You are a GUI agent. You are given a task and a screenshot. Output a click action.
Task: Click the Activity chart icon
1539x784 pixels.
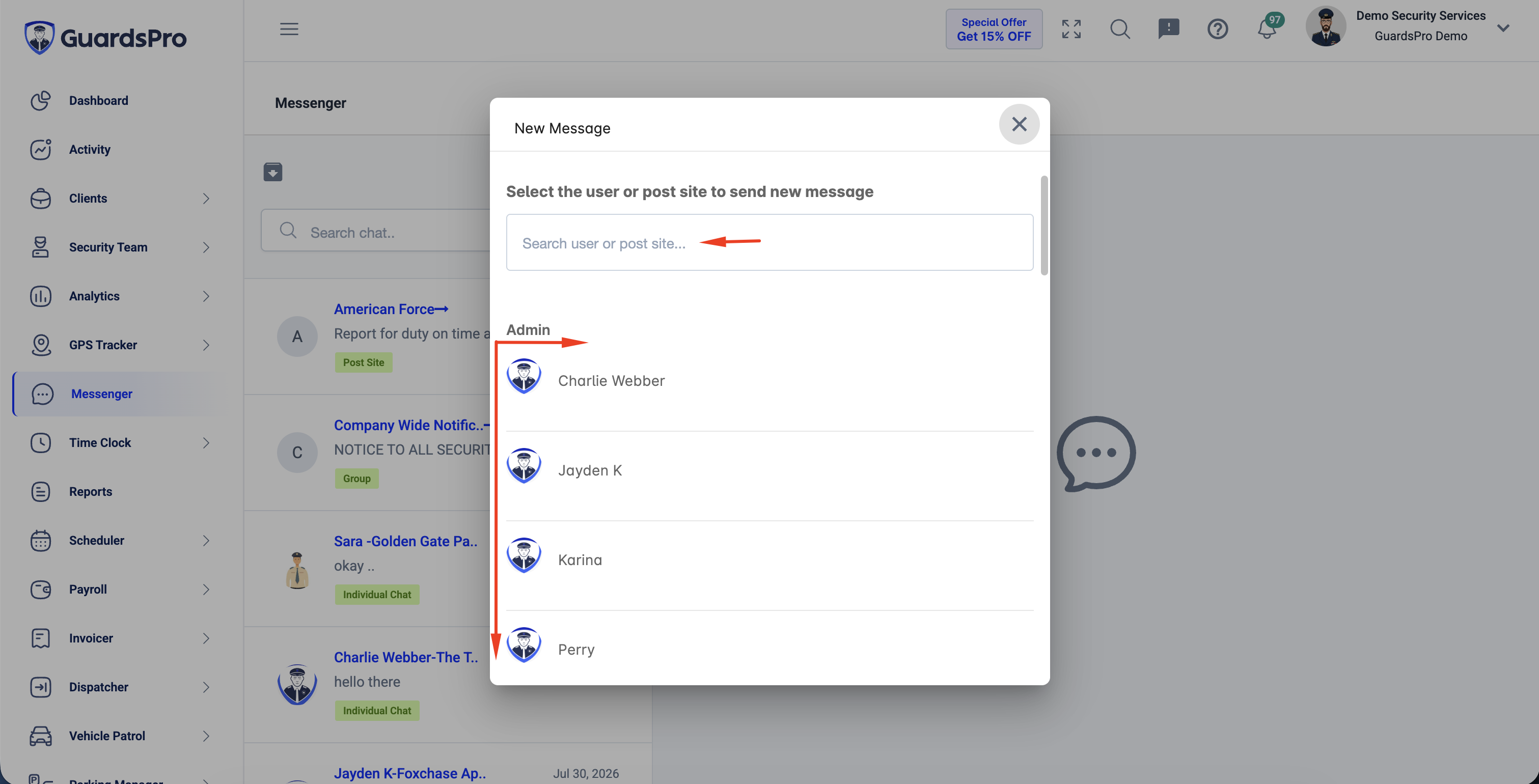coord(41,149)
